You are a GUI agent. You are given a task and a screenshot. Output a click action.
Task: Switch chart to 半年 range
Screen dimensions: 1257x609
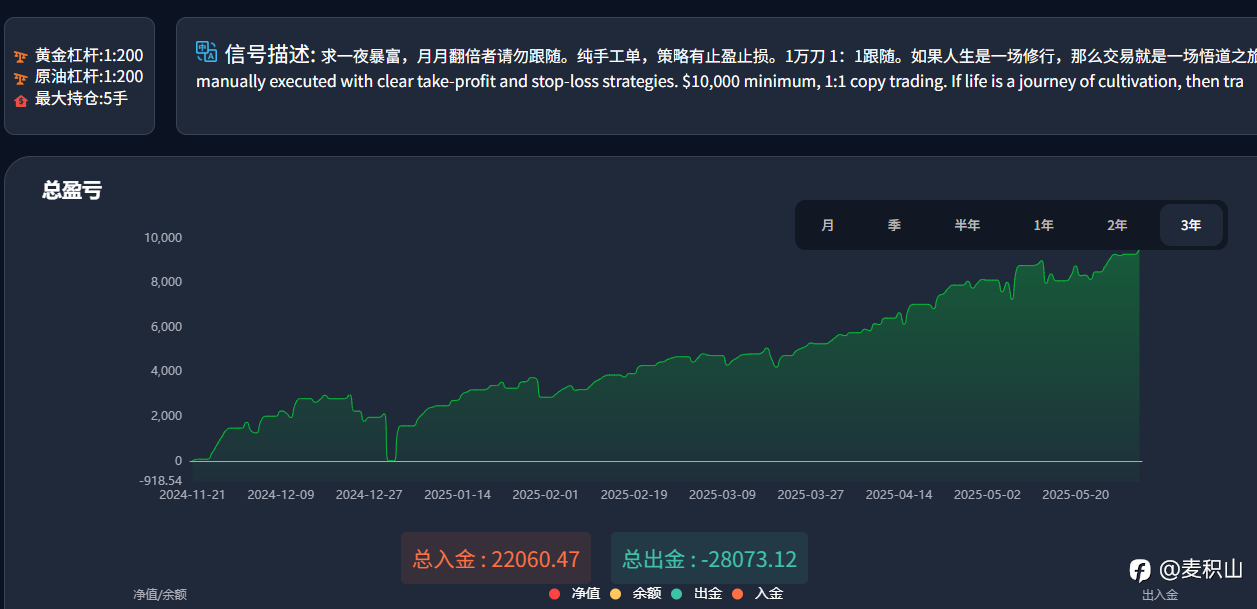pyautogui.click(x=967, y=225)
